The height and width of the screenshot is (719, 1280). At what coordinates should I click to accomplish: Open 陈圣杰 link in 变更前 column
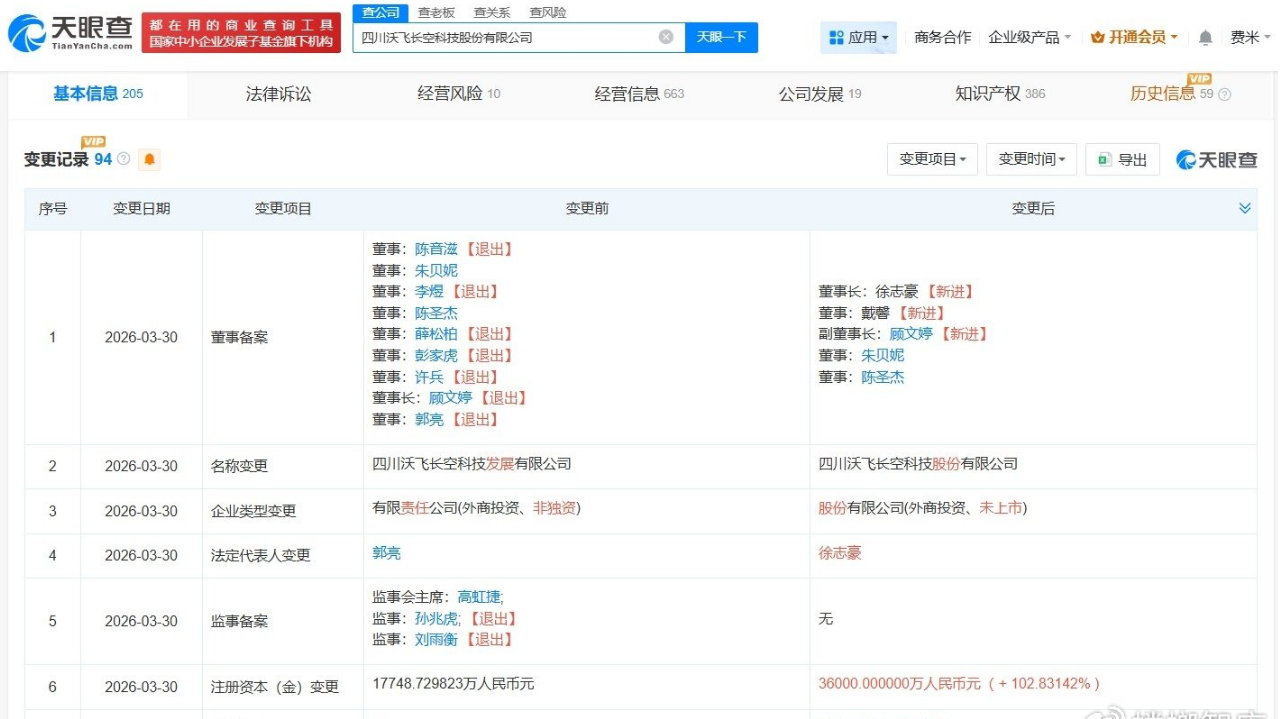point(435,313)
